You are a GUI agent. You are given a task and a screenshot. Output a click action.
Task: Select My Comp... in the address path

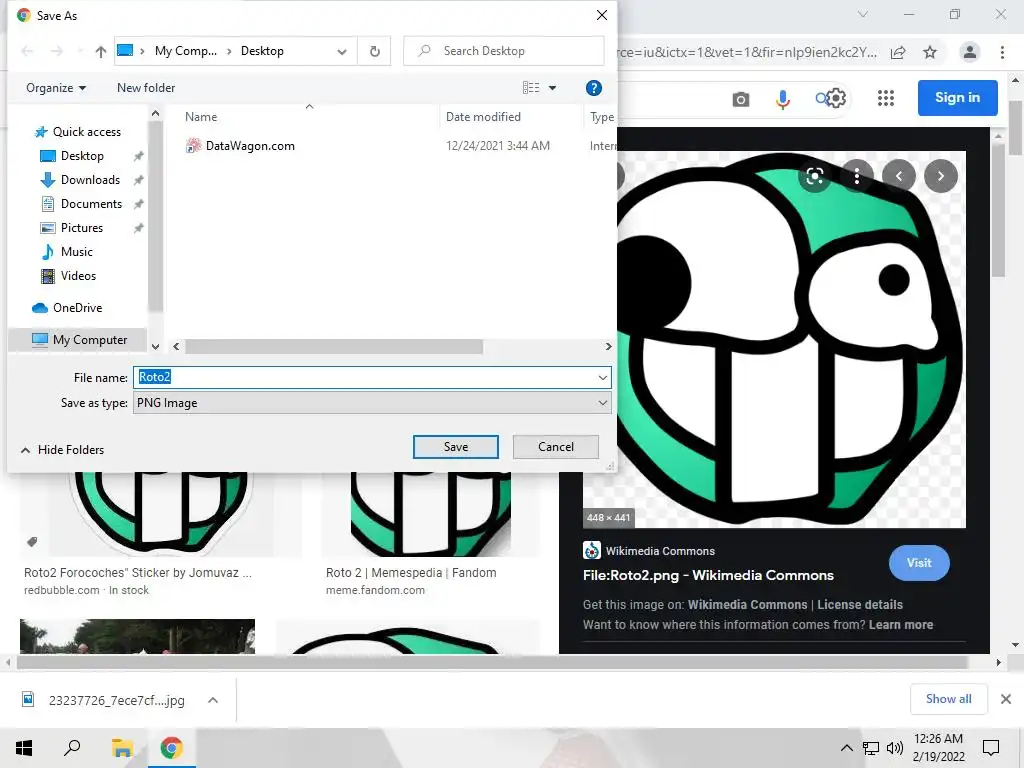(x=185, y=51)
